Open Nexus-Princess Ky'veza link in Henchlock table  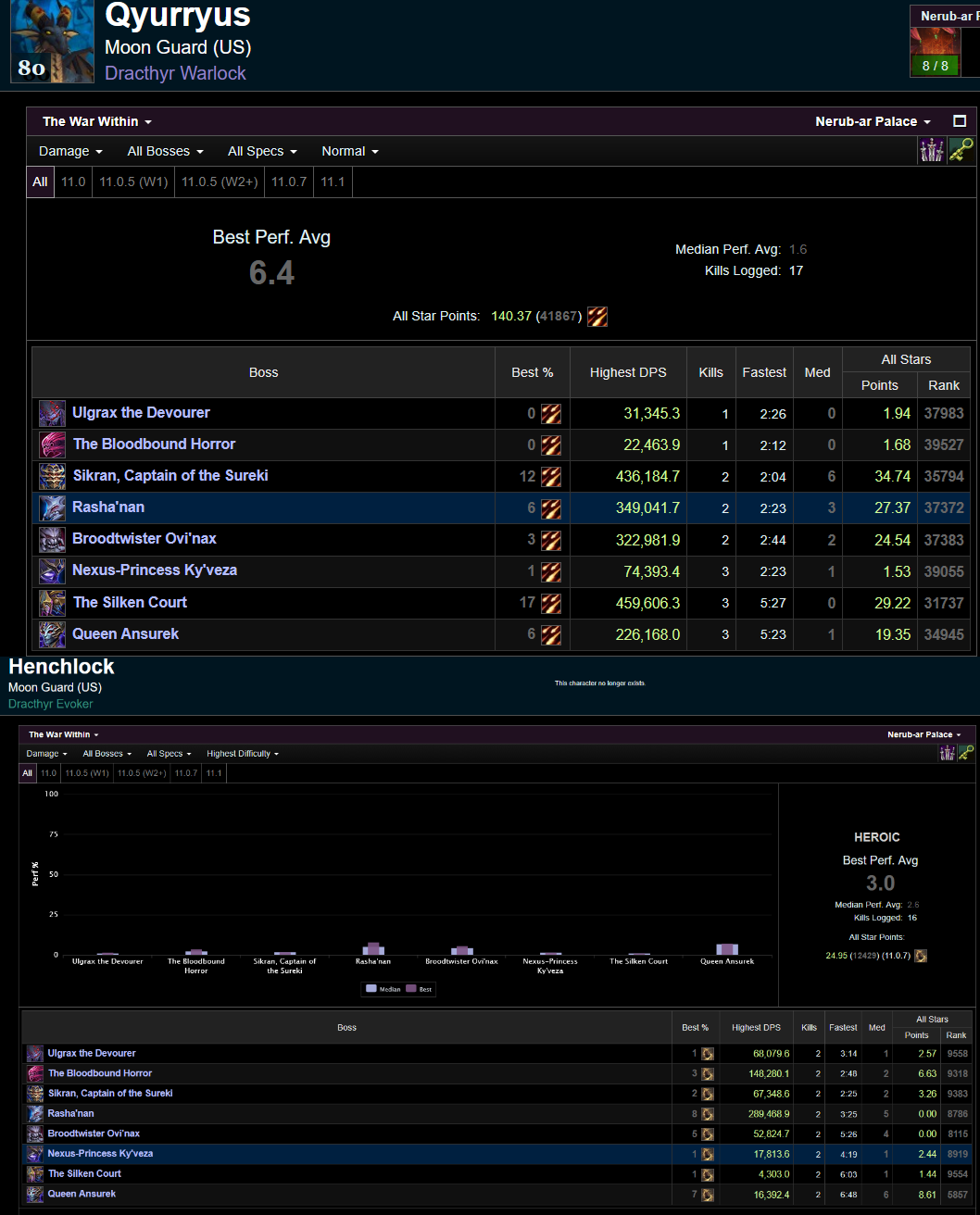click(x=100, y=1154)
